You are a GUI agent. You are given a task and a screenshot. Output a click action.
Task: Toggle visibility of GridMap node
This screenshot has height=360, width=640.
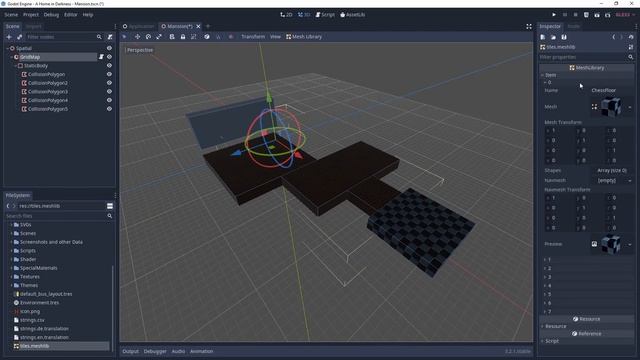click(x=109, y=57)
